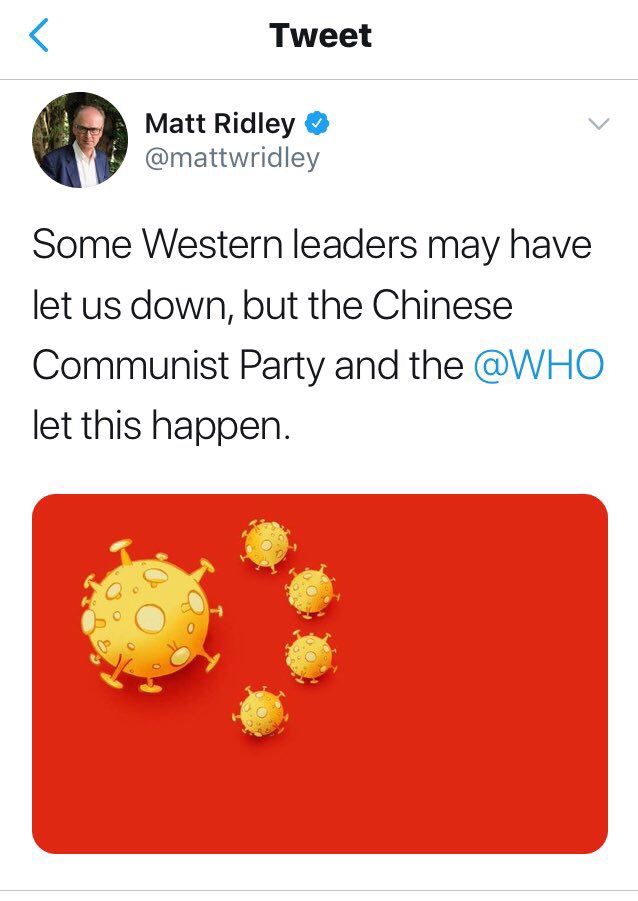This screenshot has height=901, width=638.
Task: Click the second small coronavirus graphic
Action: pyautogui.click(x=312, y=591)
